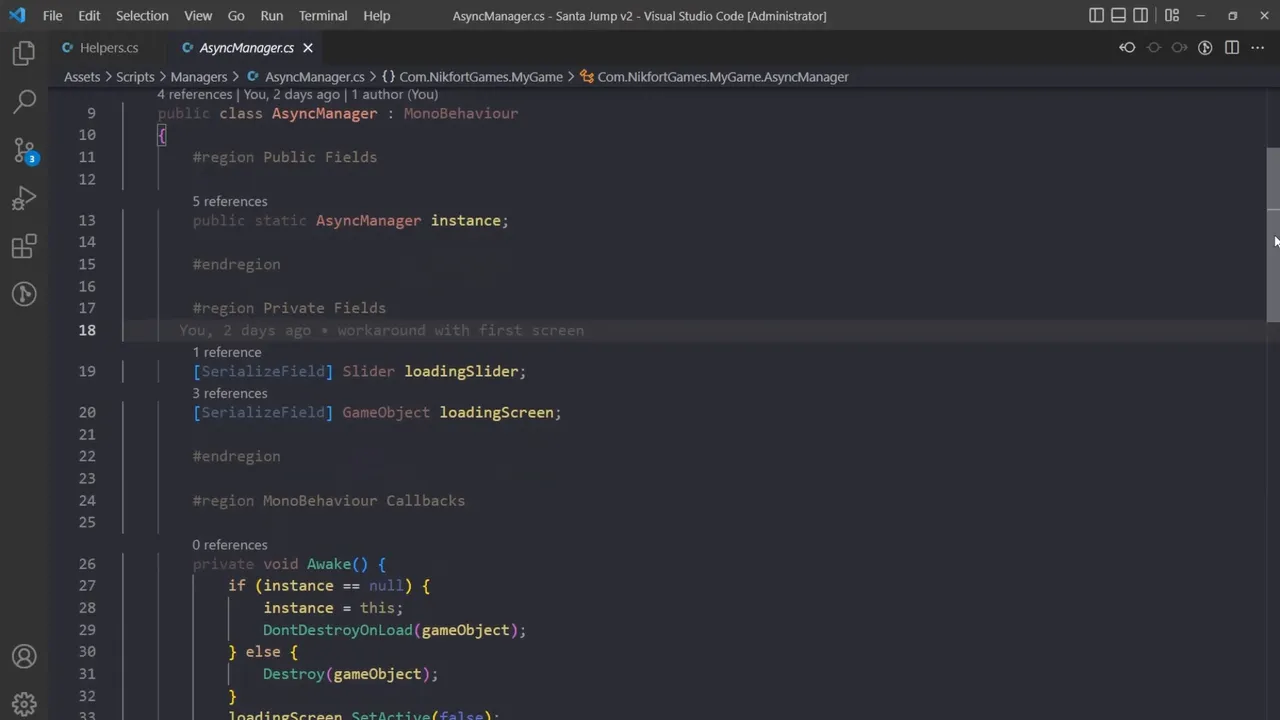Open next change GitLens arrow icon
This screenshot has width=1280, height=720.
pyautogui.click(x=1179, y=48)
